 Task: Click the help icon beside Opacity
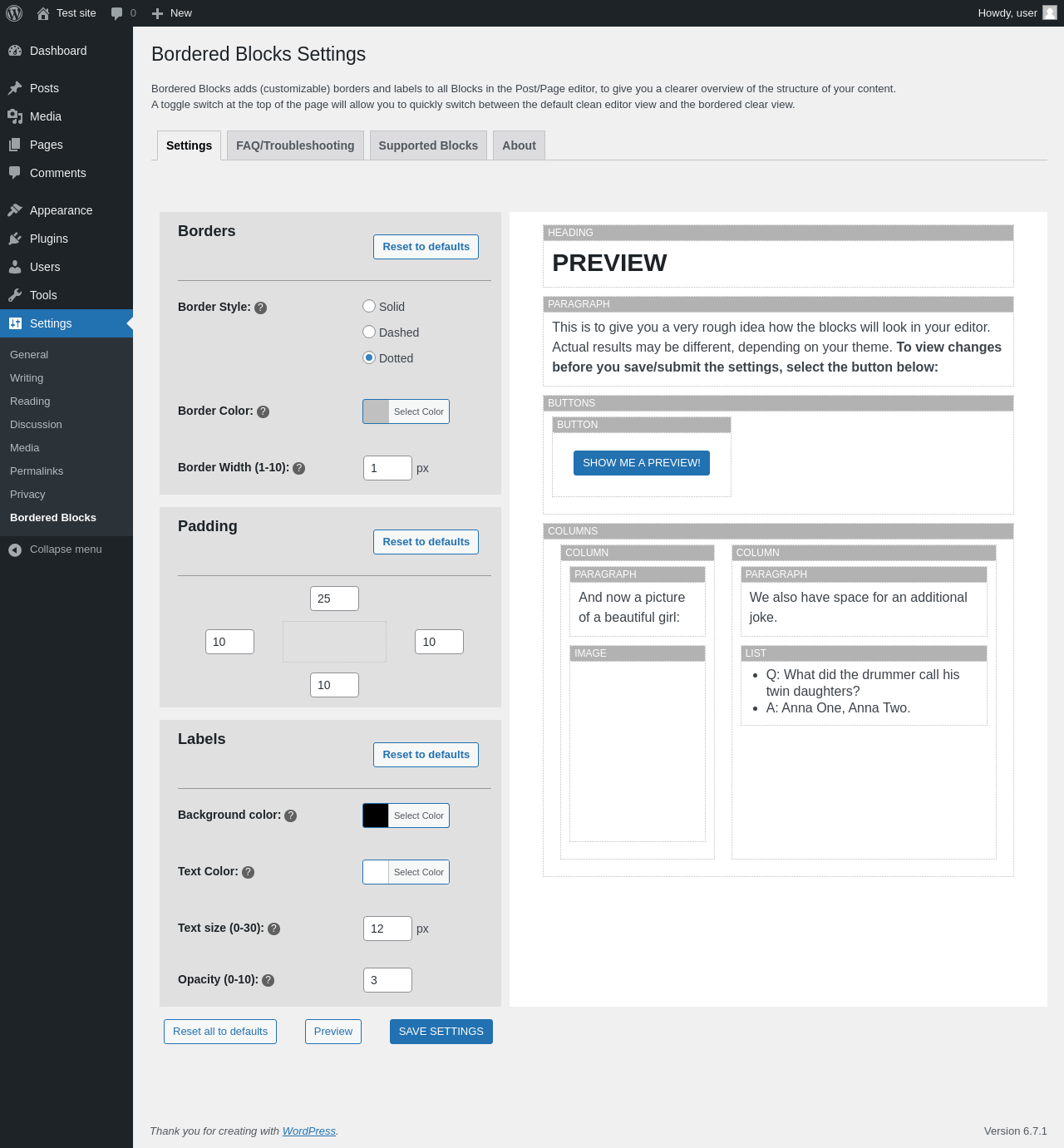point(268,980)
